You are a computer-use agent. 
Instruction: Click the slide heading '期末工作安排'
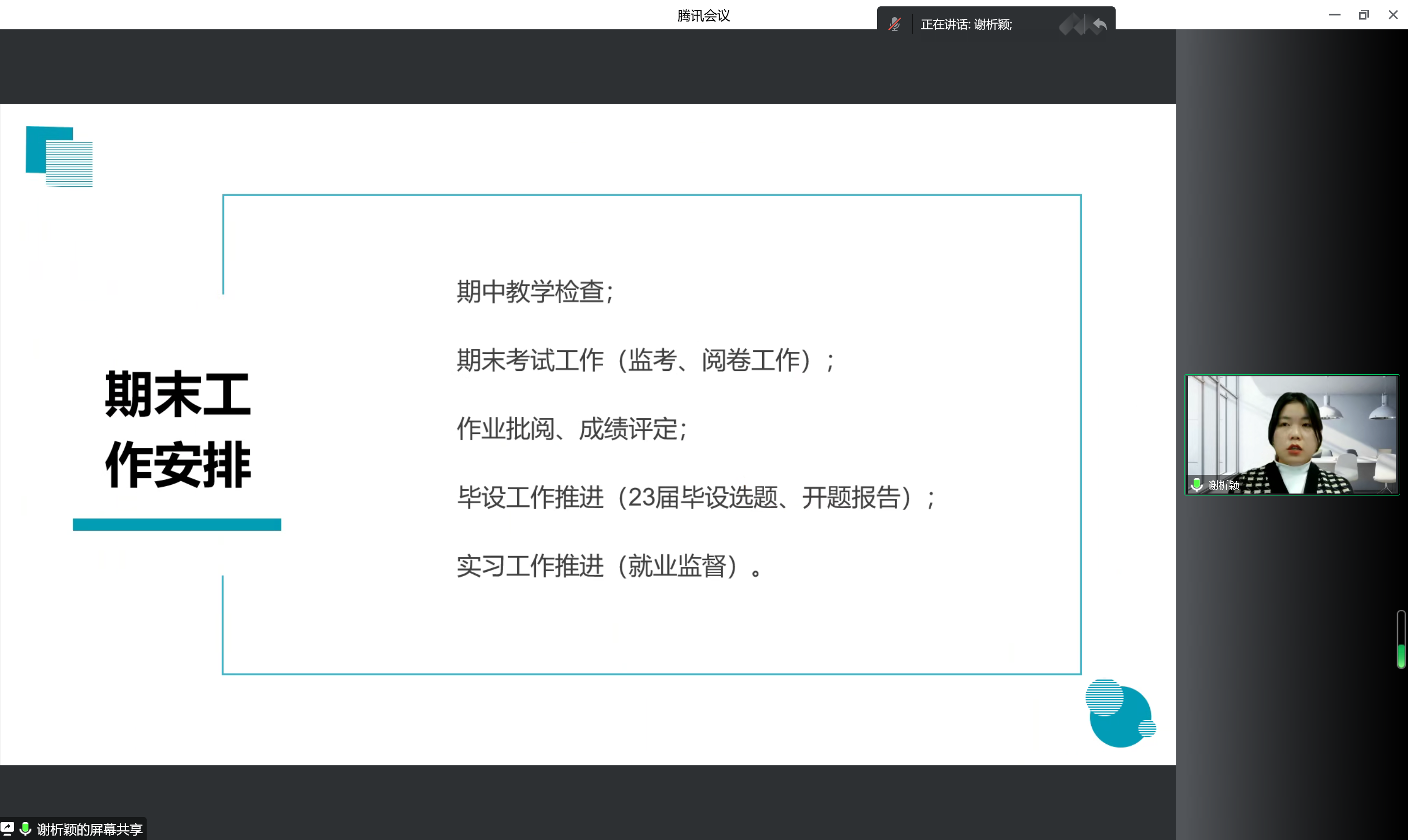point(178,429)
